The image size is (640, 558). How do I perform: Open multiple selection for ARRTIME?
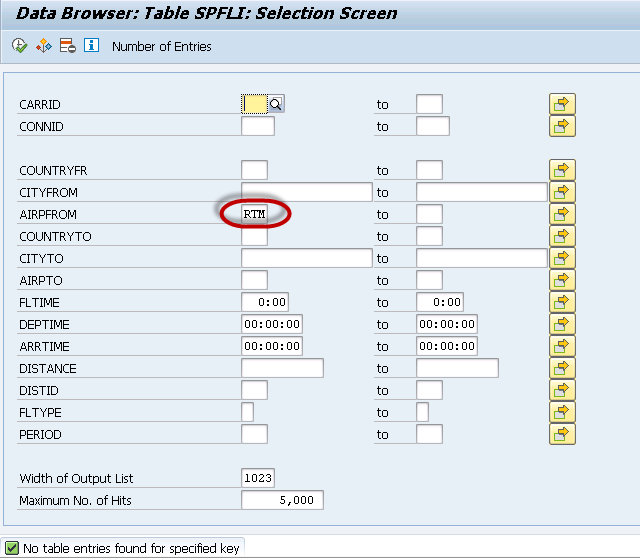[x=562, y=347]
